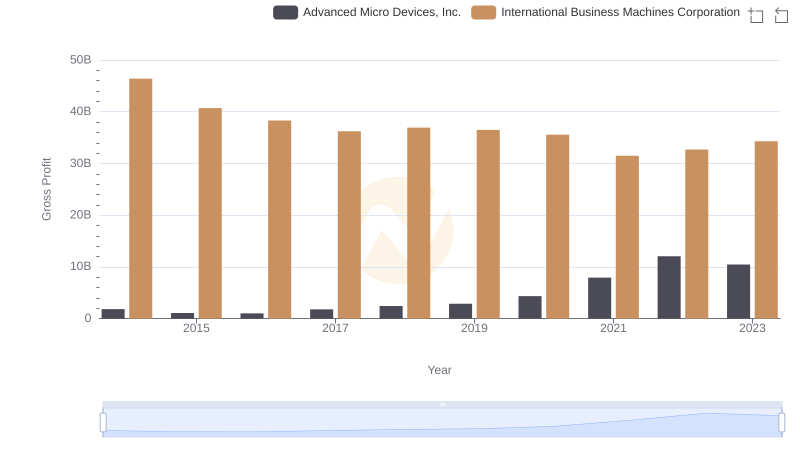800x461 pixels.
Task: Click the dark AMD legend color swatch
Action: point(285,12)
